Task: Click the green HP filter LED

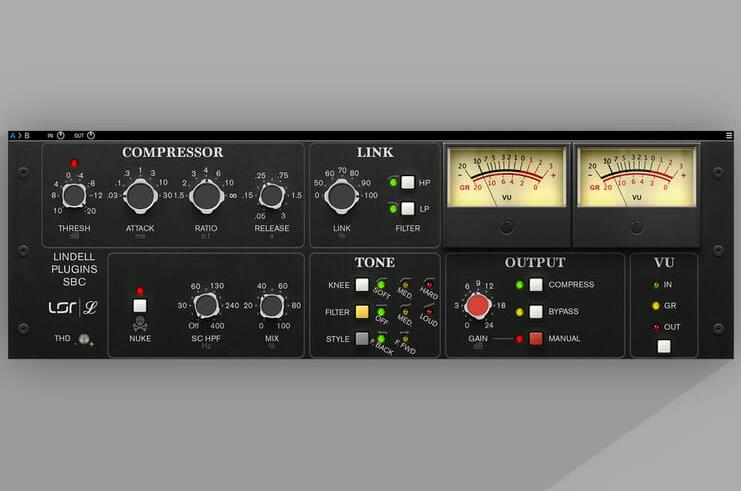Action: [393, 182]
